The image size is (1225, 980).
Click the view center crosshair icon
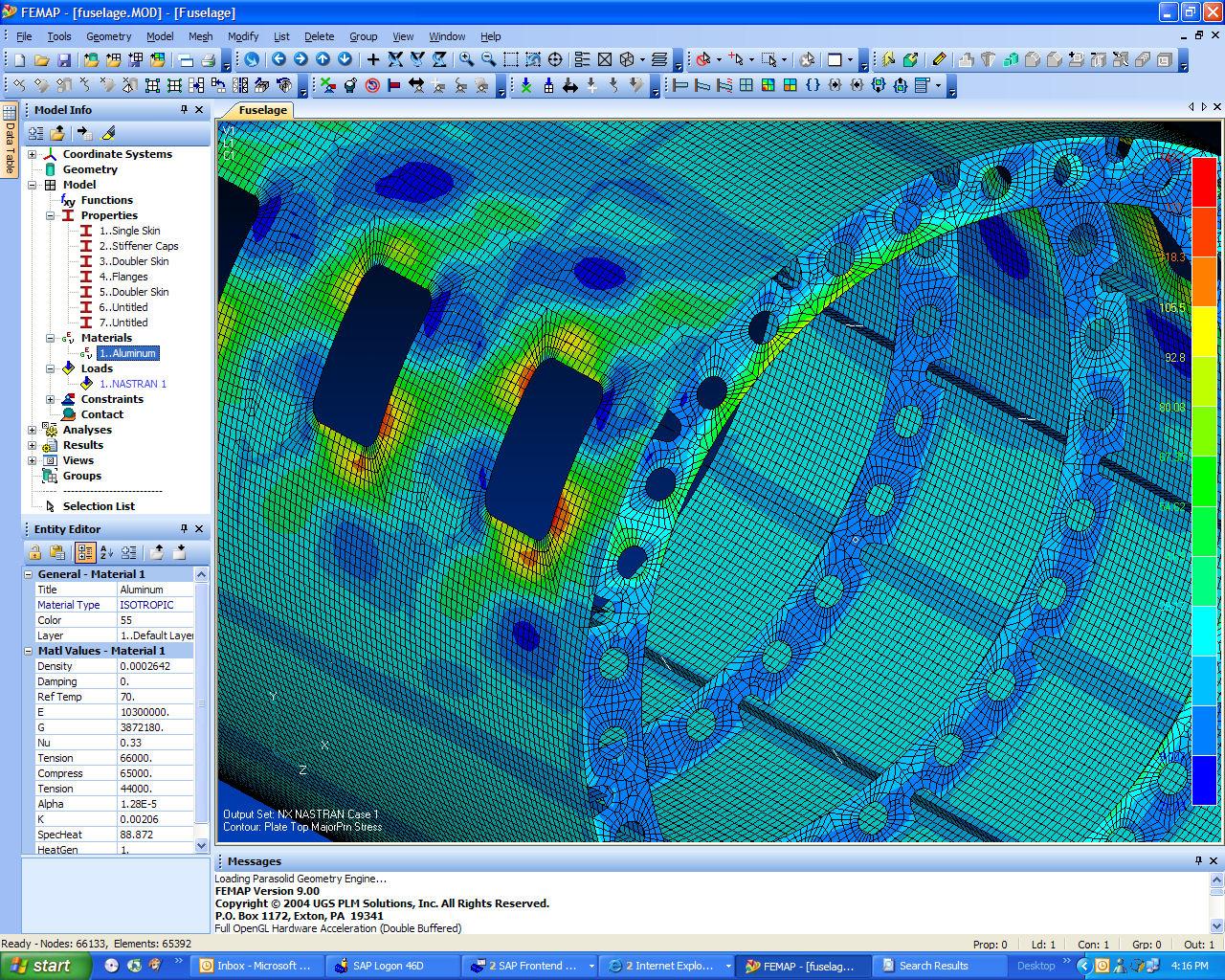pyautogui.click(x=555, y=59)
